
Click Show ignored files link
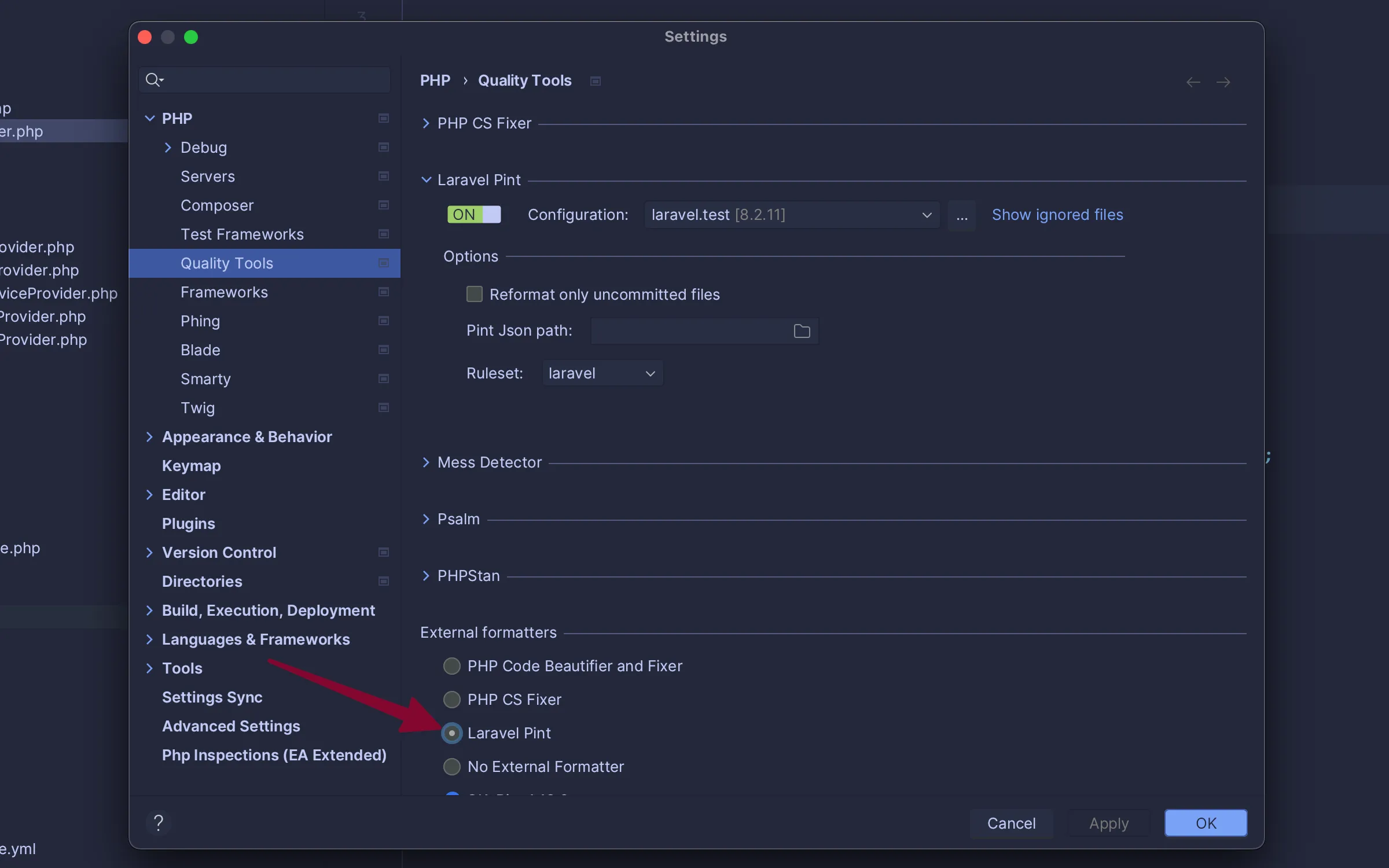[1057, 215]
